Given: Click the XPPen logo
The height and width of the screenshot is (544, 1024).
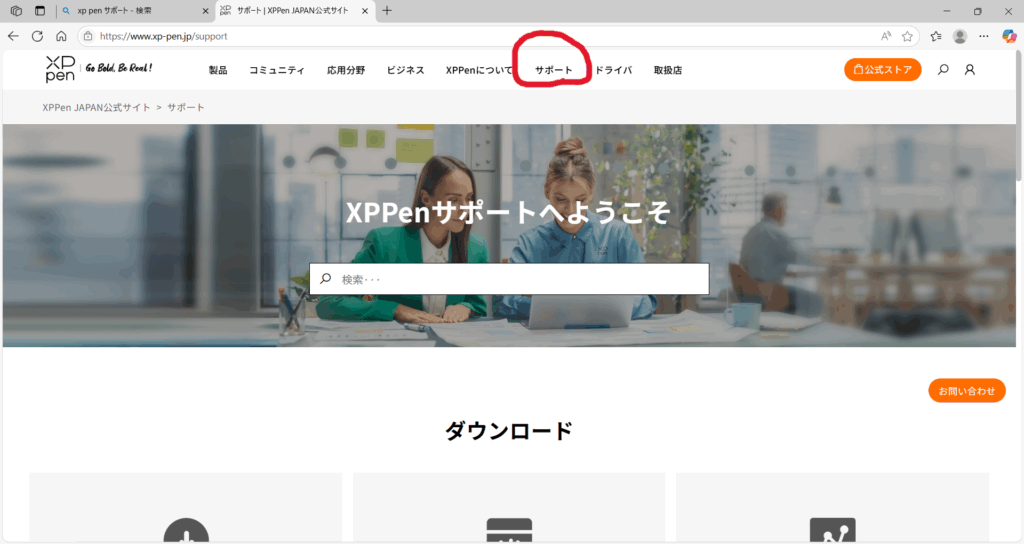Looking at the screenshot, I should pyautogui.click(x=60, y=69).
